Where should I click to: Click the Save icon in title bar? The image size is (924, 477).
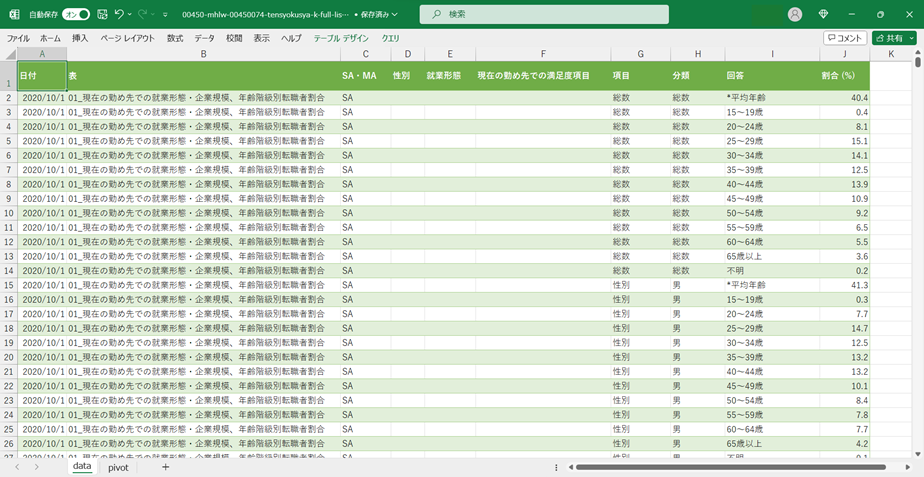pos(102,15)
